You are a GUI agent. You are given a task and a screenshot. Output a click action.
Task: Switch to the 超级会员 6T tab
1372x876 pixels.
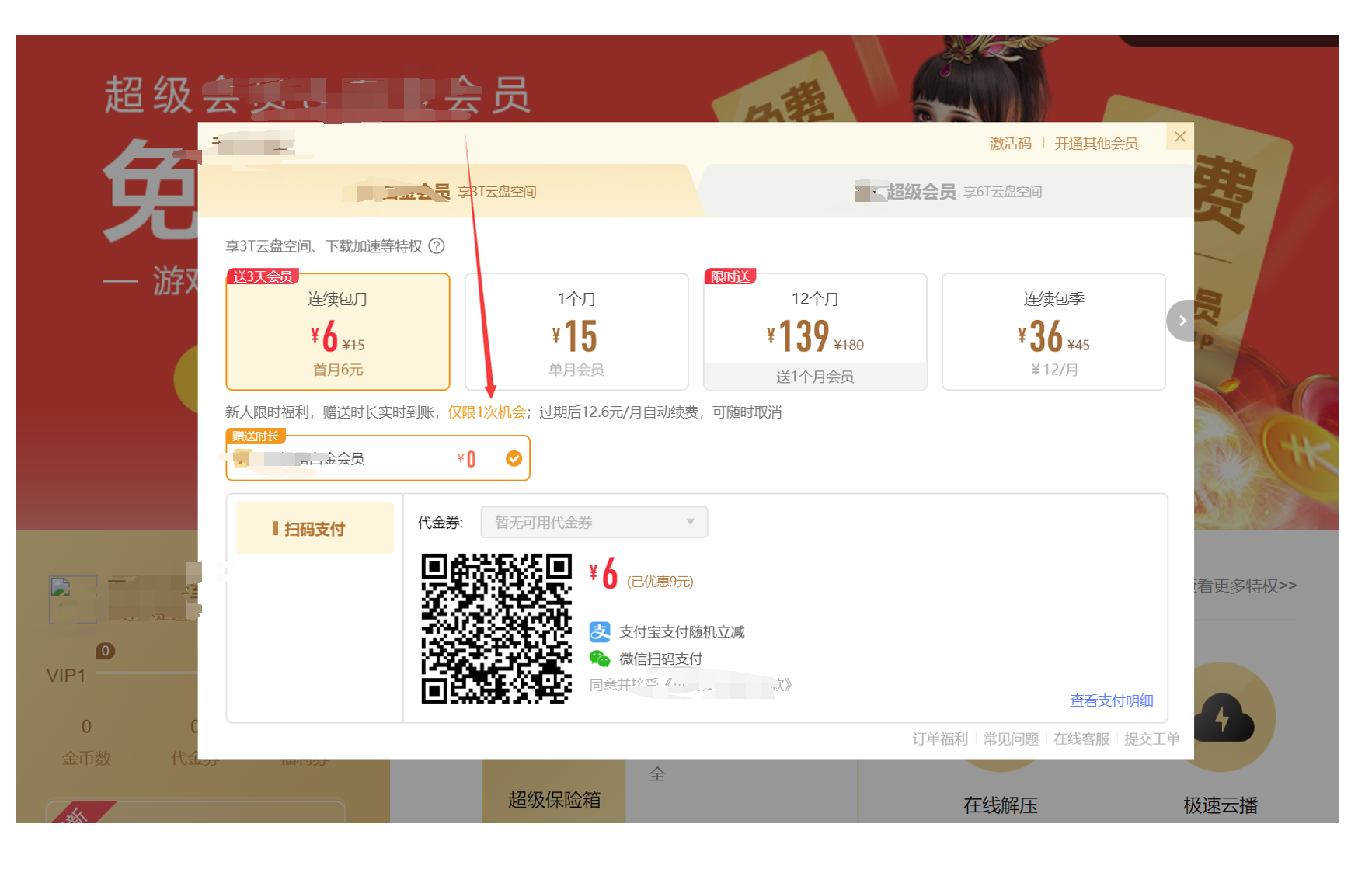click(x=946, y=192)
